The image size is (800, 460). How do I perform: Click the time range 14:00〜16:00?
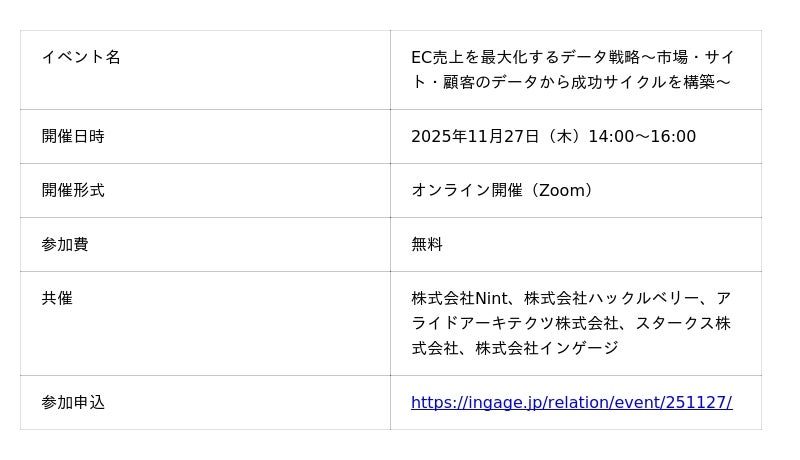642,136
